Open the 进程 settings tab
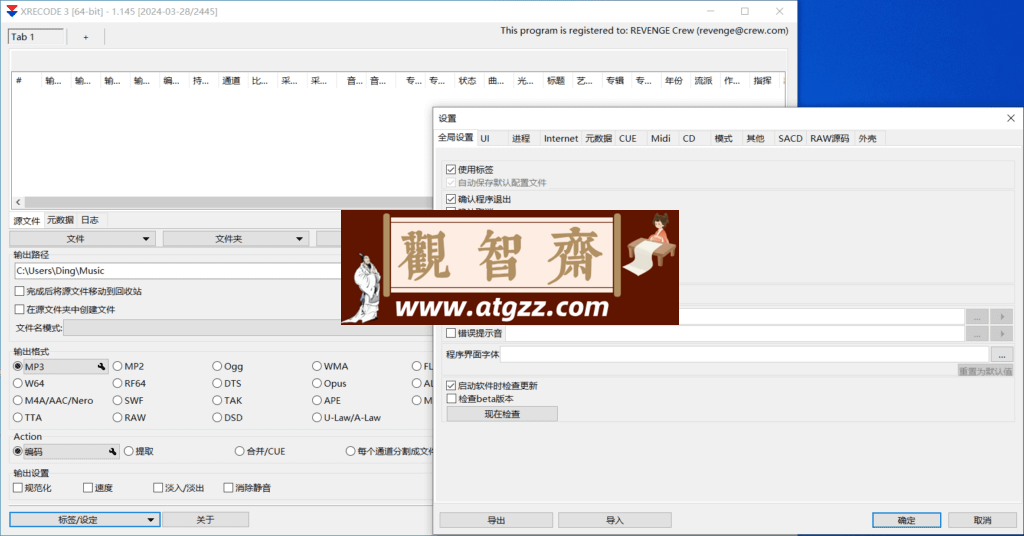 pyautogui.click(x=520, y=138)
